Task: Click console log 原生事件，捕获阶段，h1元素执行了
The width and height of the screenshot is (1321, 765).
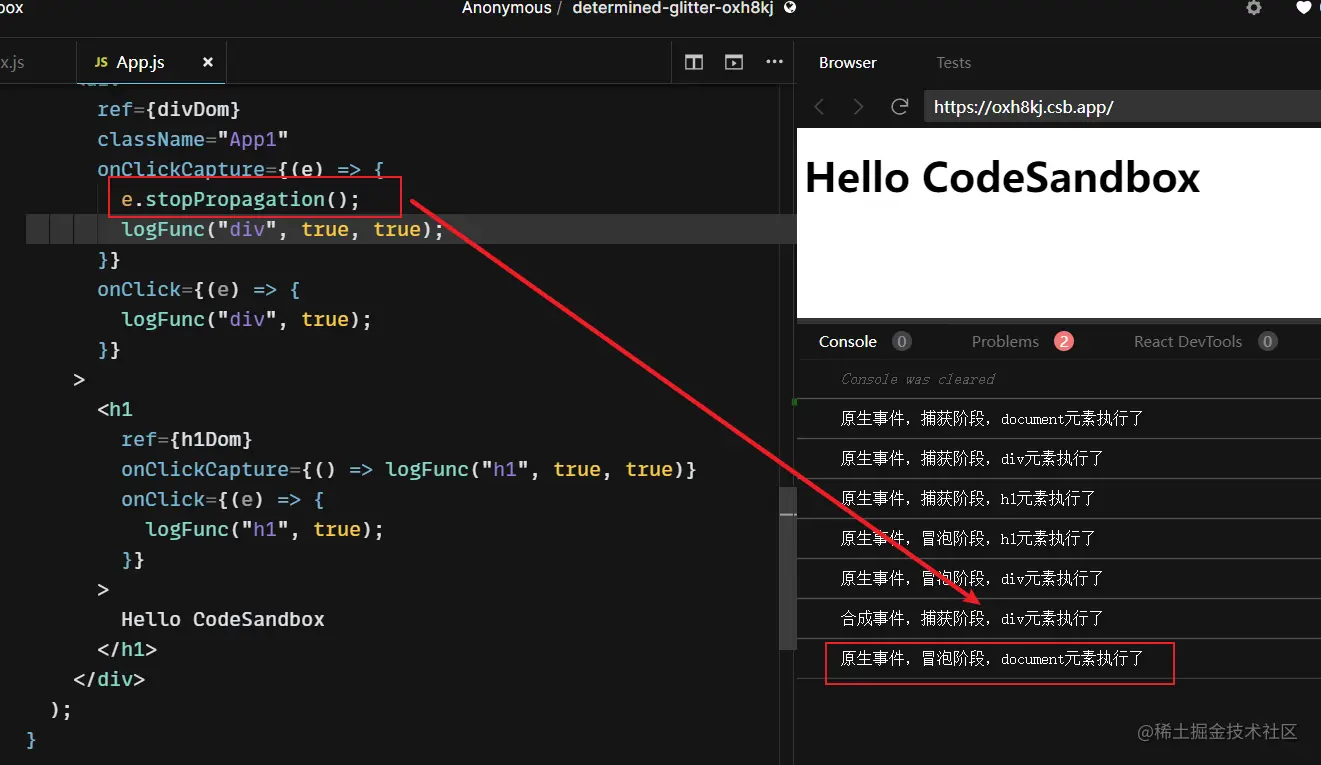Action: click(968, 499)
